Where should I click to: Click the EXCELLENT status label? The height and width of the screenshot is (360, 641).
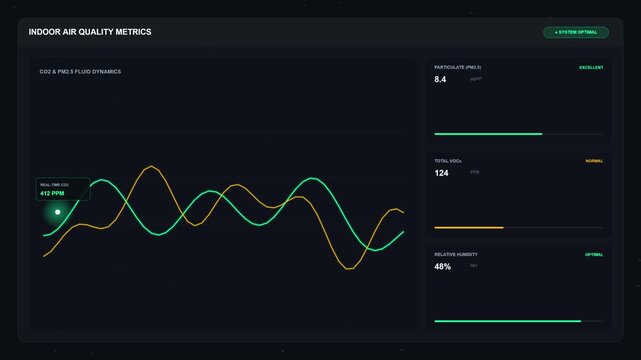pyautogui.click(x=591, y=67)
